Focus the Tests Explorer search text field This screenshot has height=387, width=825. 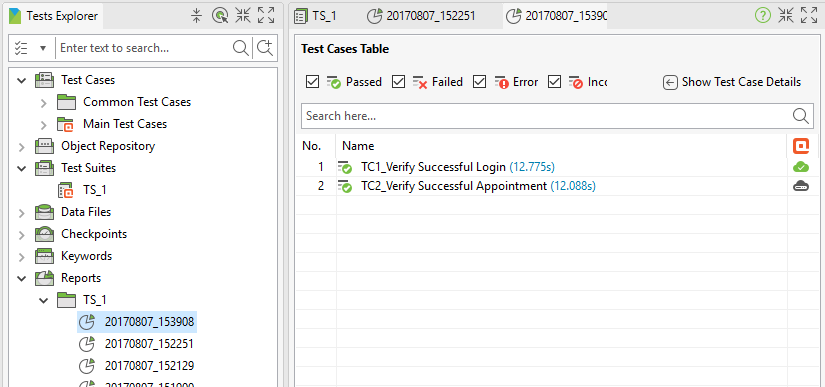pyautogui.click(x=144, y=48)
